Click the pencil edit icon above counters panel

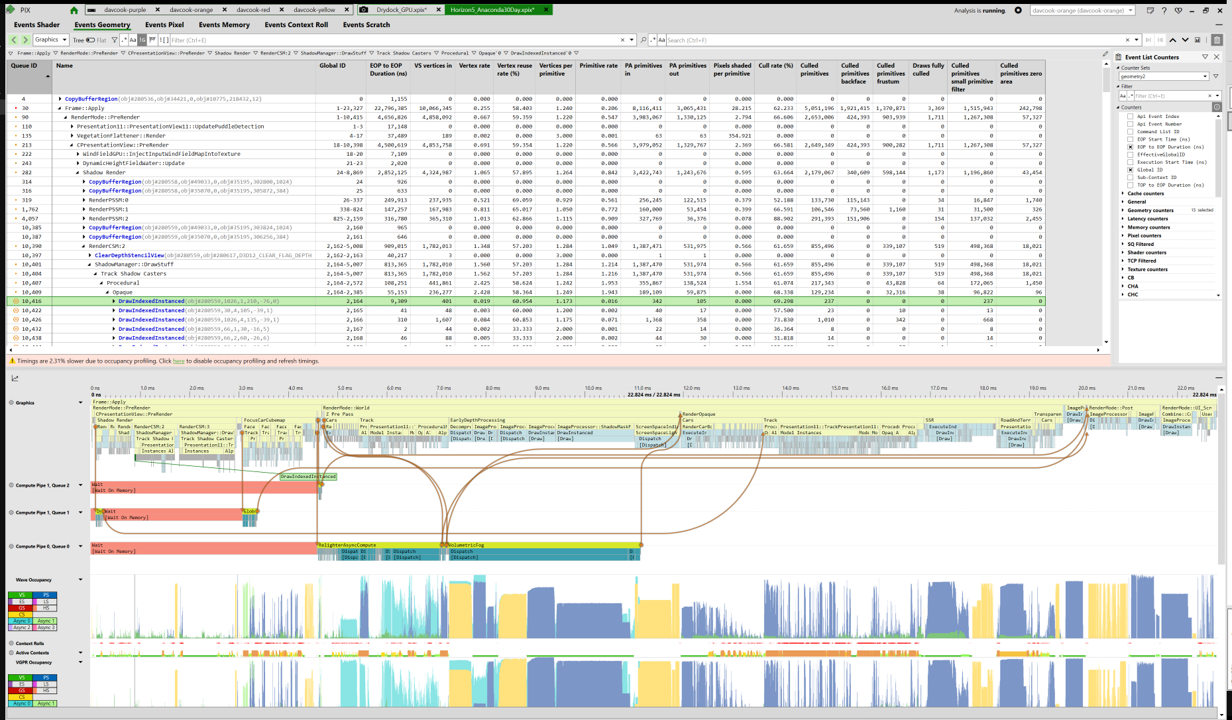pos(1105,54)
